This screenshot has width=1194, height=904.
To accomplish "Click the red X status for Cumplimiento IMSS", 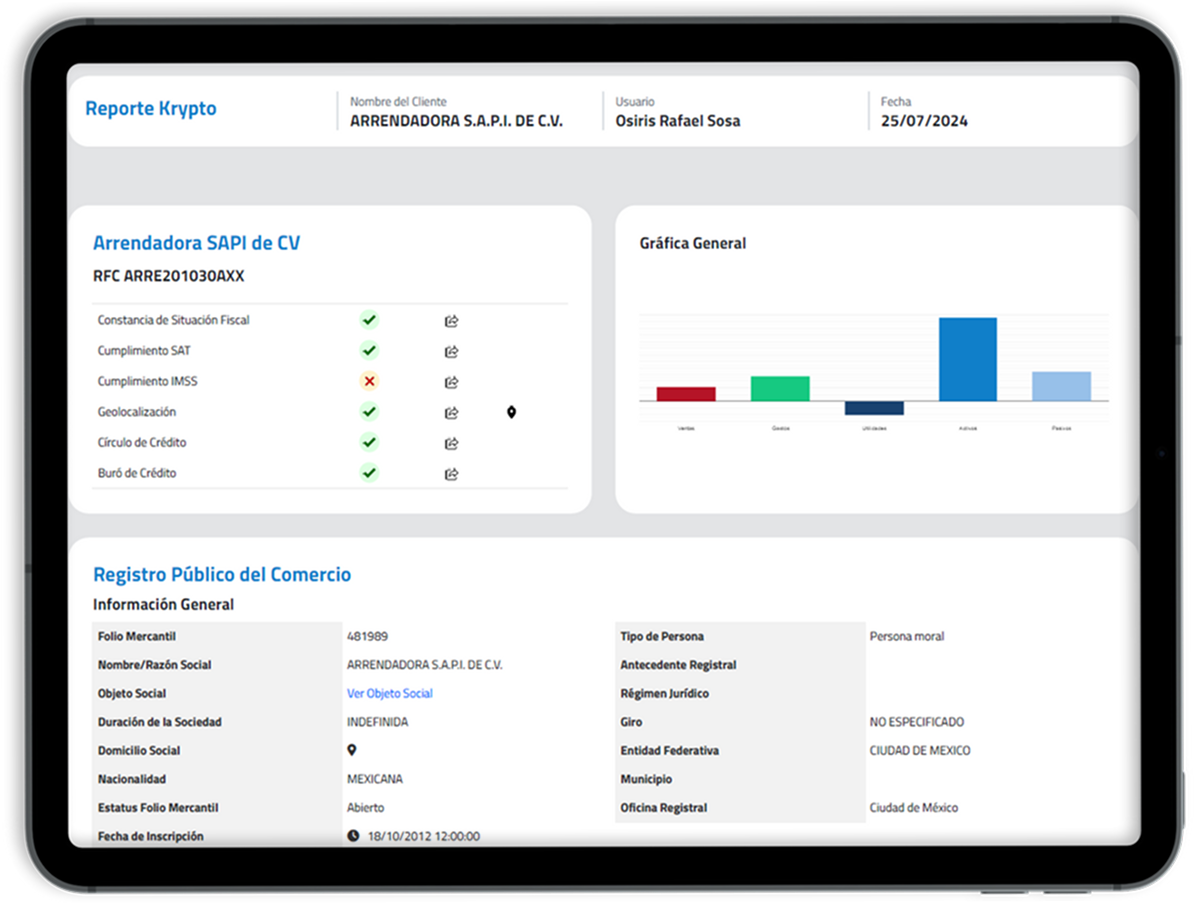I will point(369,381).
